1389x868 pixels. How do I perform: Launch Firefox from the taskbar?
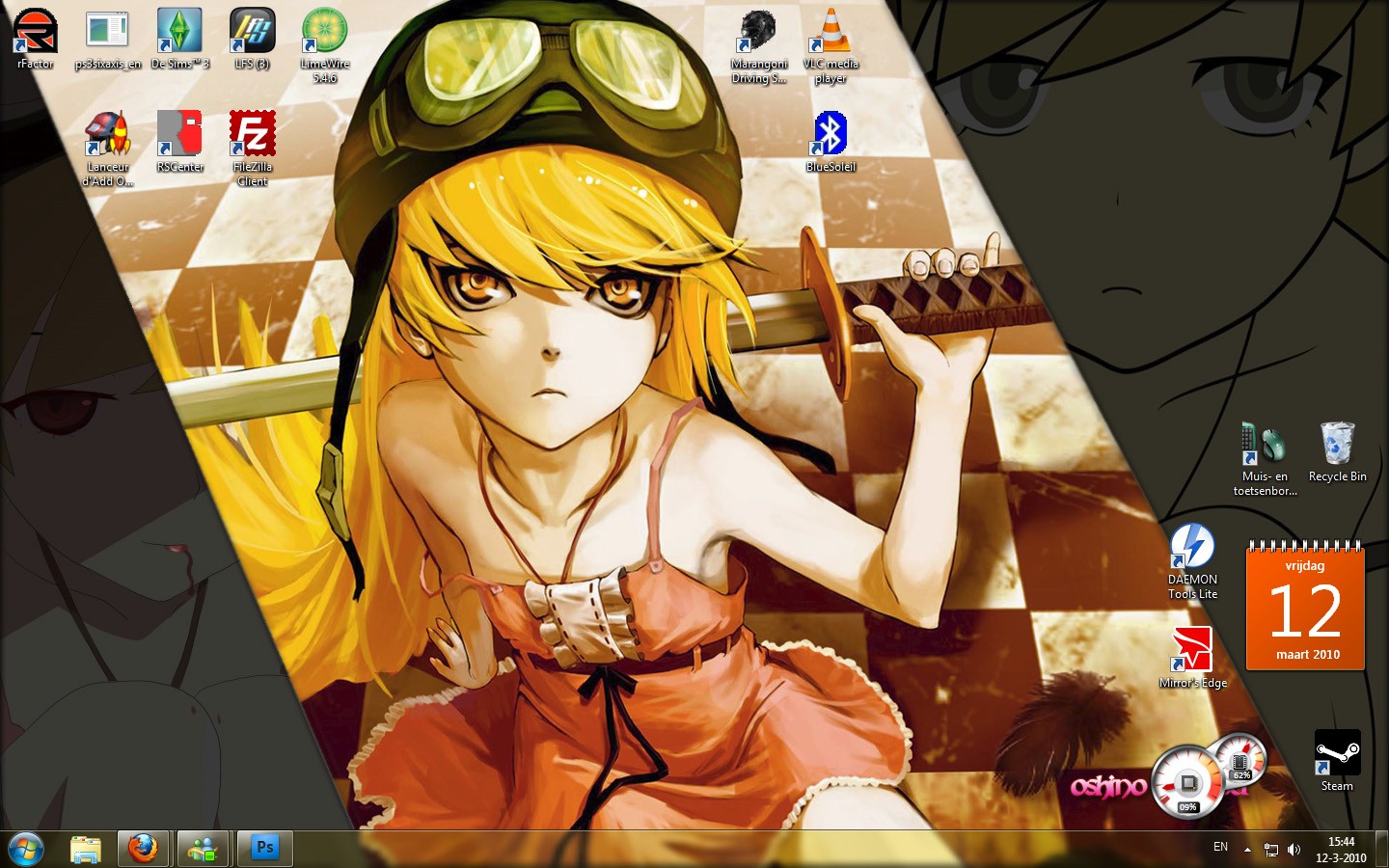143,849
